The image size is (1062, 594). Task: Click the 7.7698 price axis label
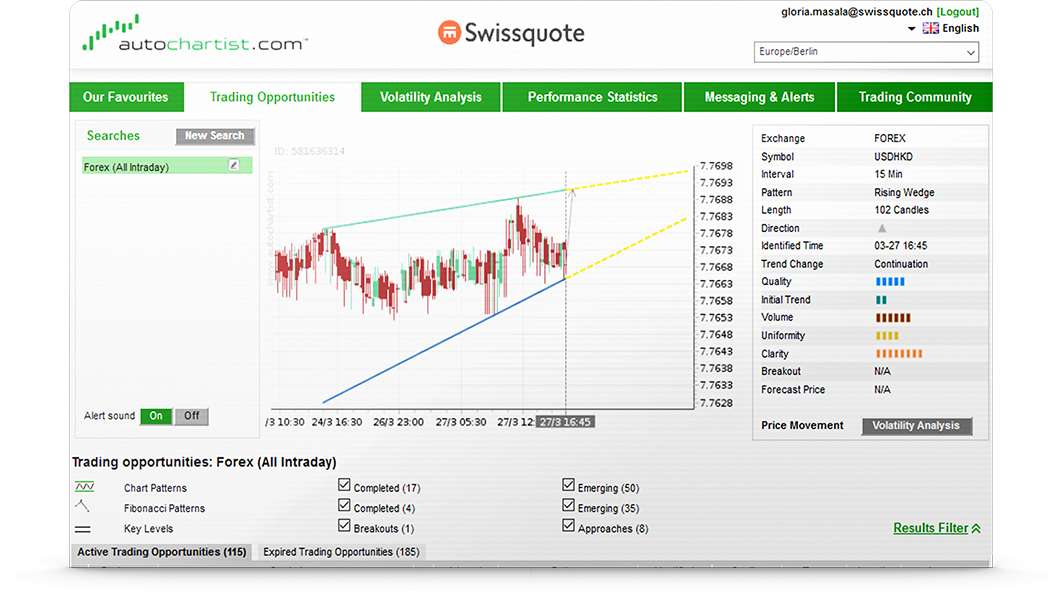click(717, 166)
